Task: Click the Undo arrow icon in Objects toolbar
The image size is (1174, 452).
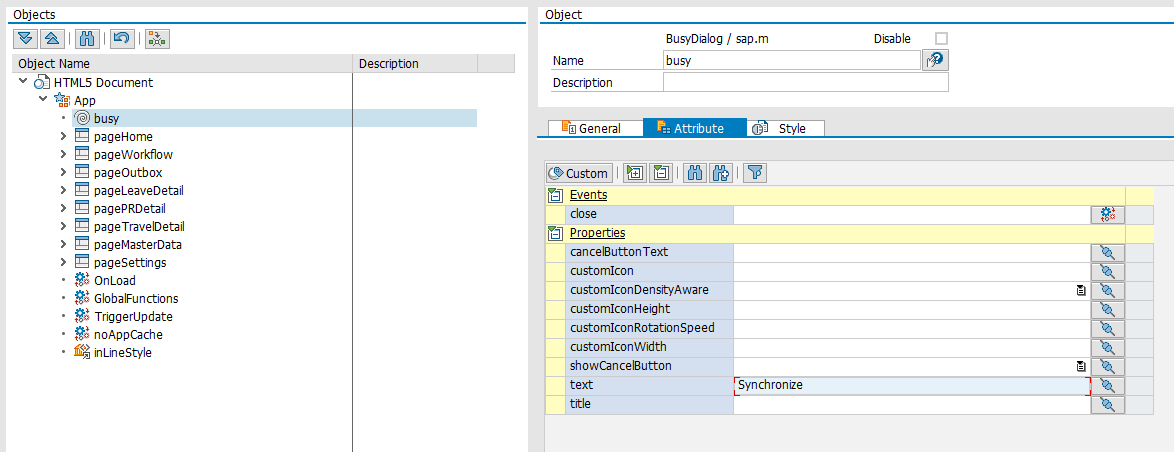Action: coord(121,39)
